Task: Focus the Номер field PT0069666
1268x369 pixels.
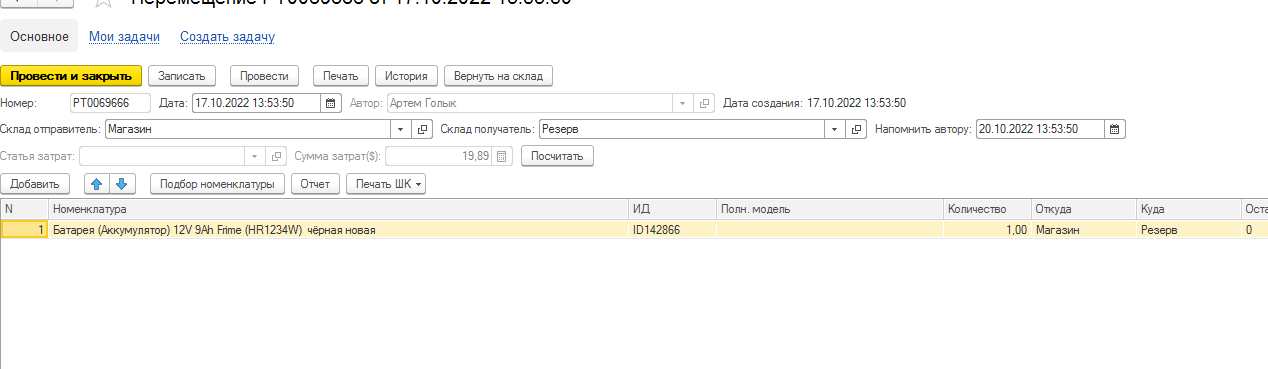Action: [x=110, y=103]
